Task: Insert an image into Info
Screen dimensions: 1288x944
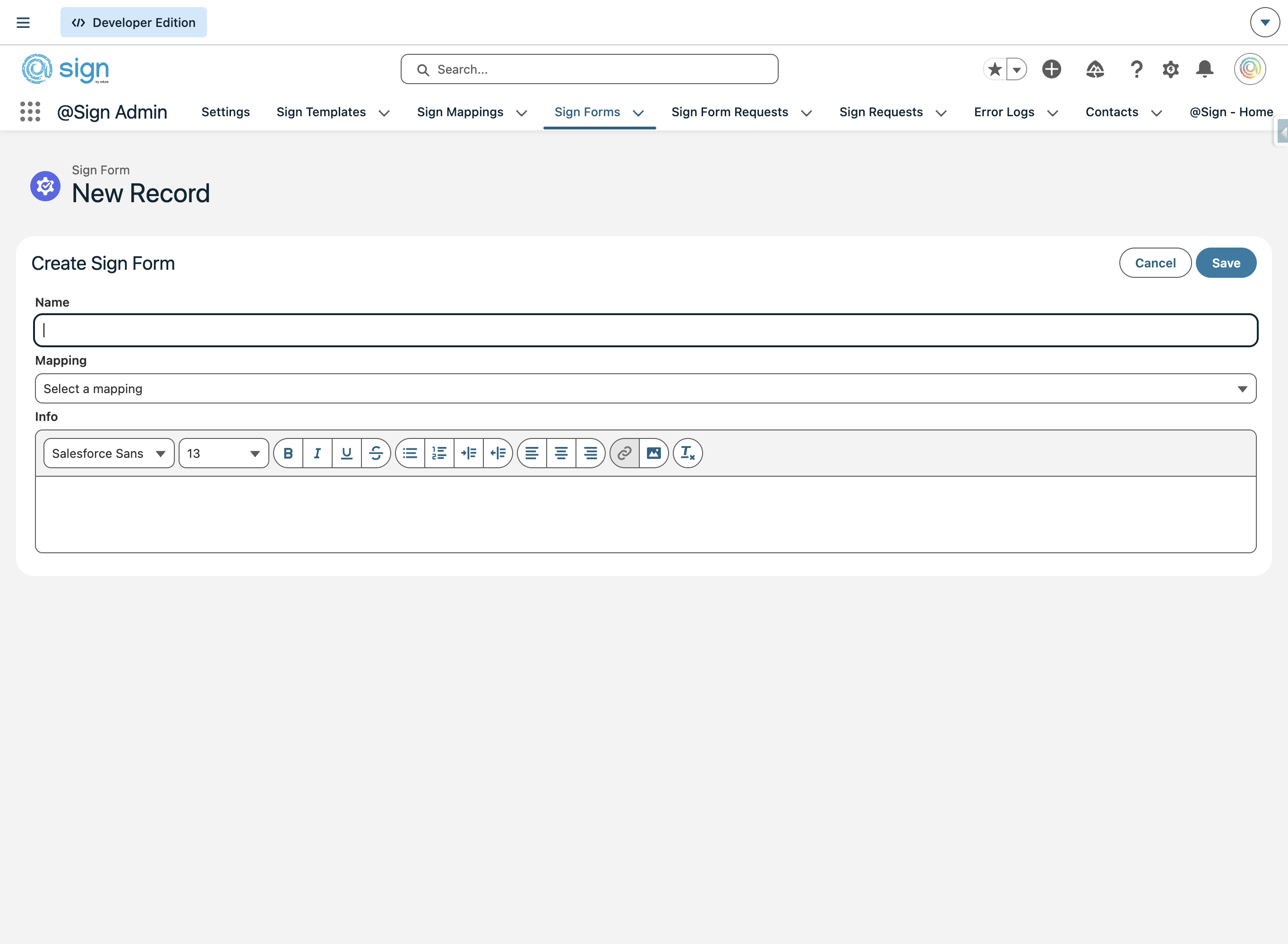Action: pos(654,453)
